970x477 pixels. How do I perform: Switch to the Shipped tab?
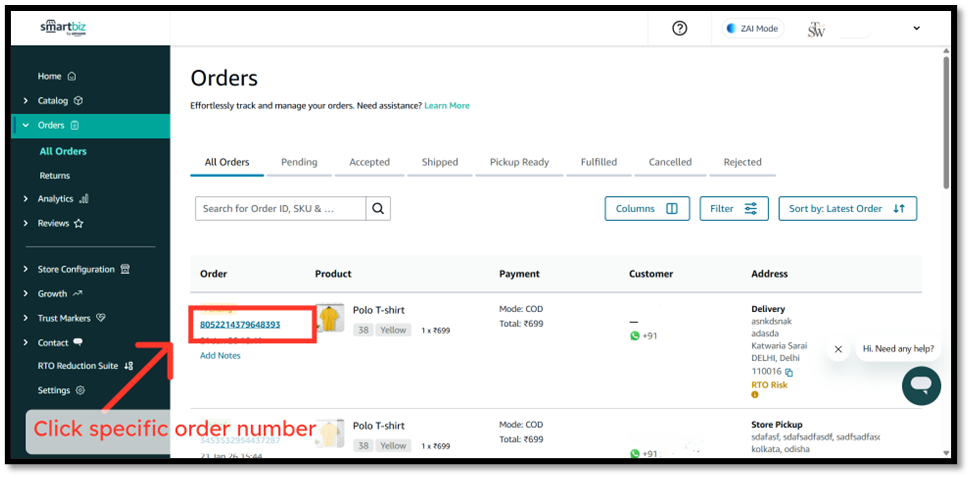click(439, 162)
